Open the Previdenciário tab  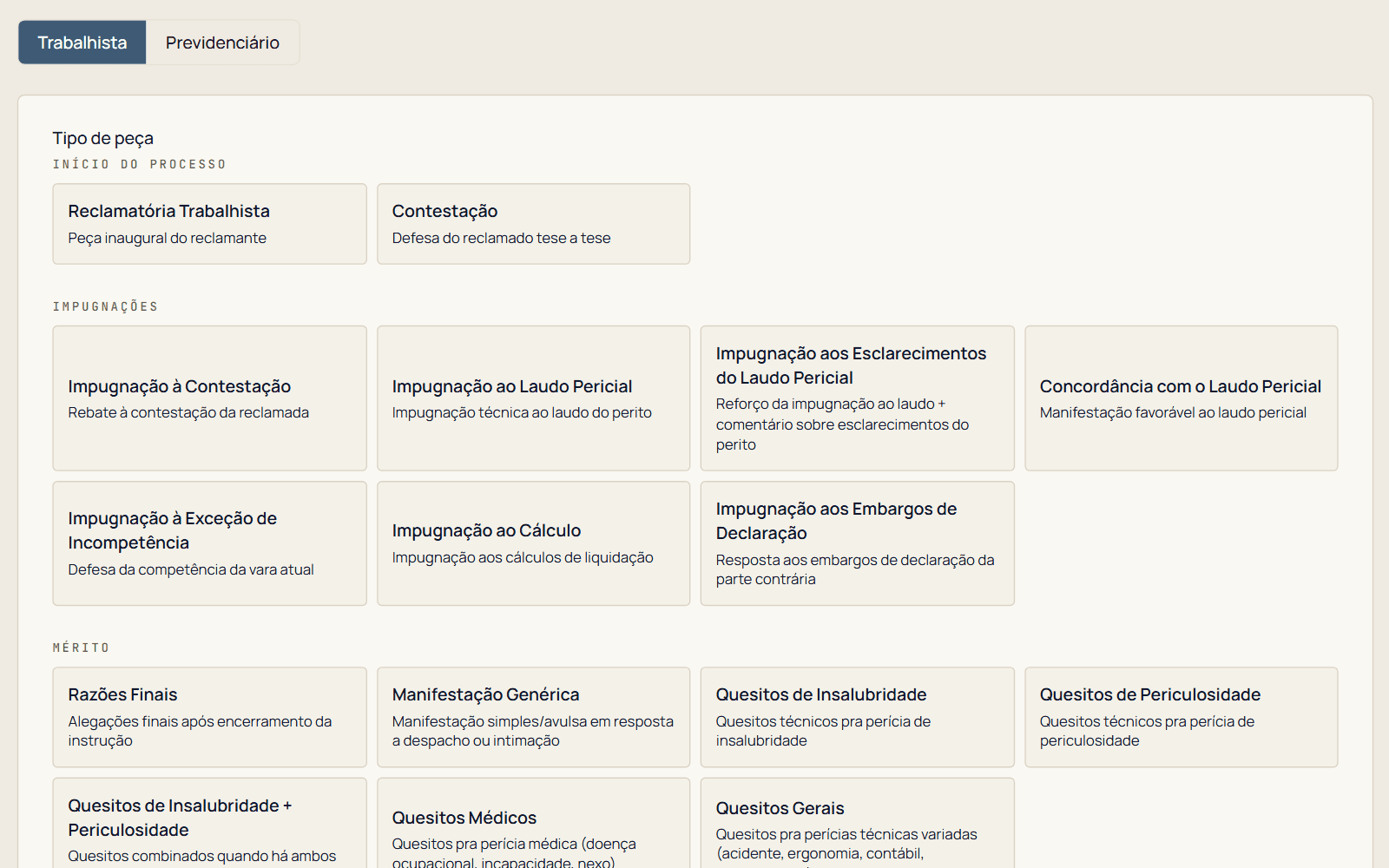tap(222, 43)
